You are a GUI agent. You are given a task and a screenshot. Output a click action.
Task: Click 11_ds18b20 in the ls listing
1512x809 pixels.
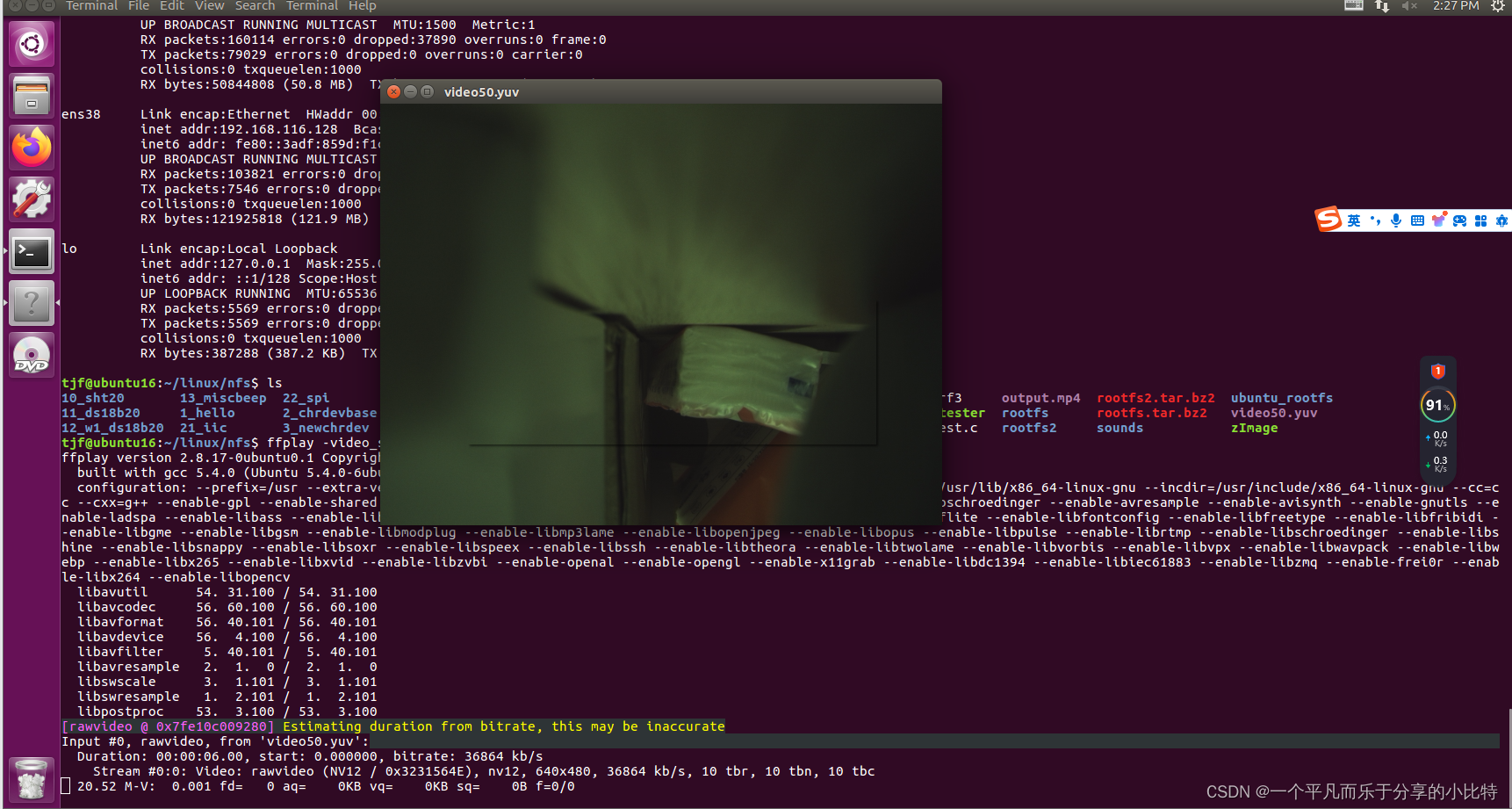[x=100, y=413]
